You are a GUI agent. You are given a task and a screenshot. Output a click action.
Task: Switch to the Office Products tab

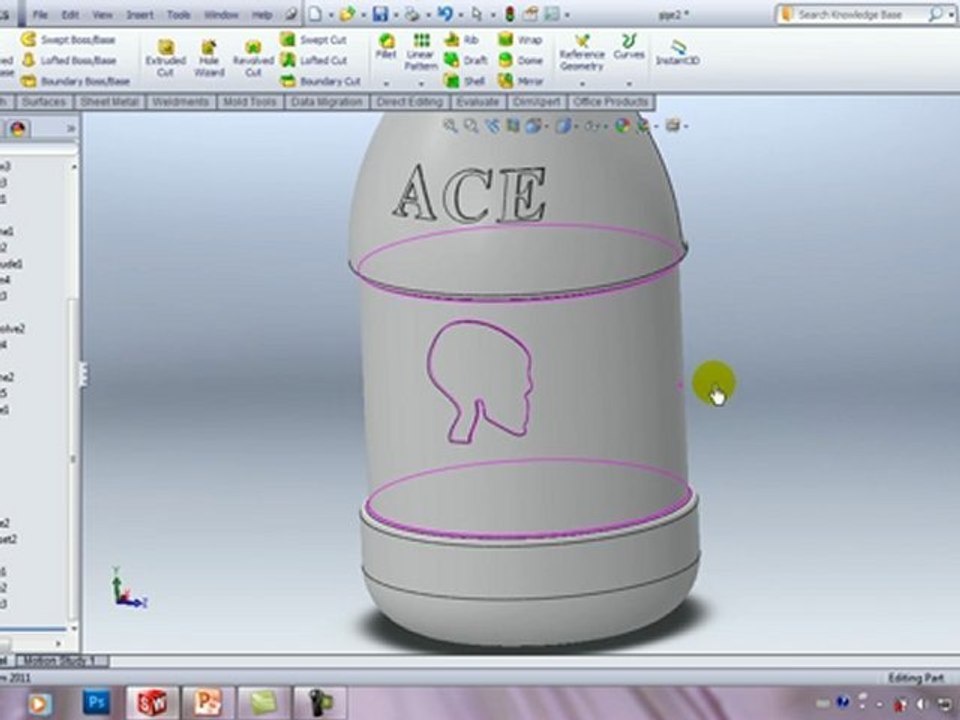pos(610,102)
